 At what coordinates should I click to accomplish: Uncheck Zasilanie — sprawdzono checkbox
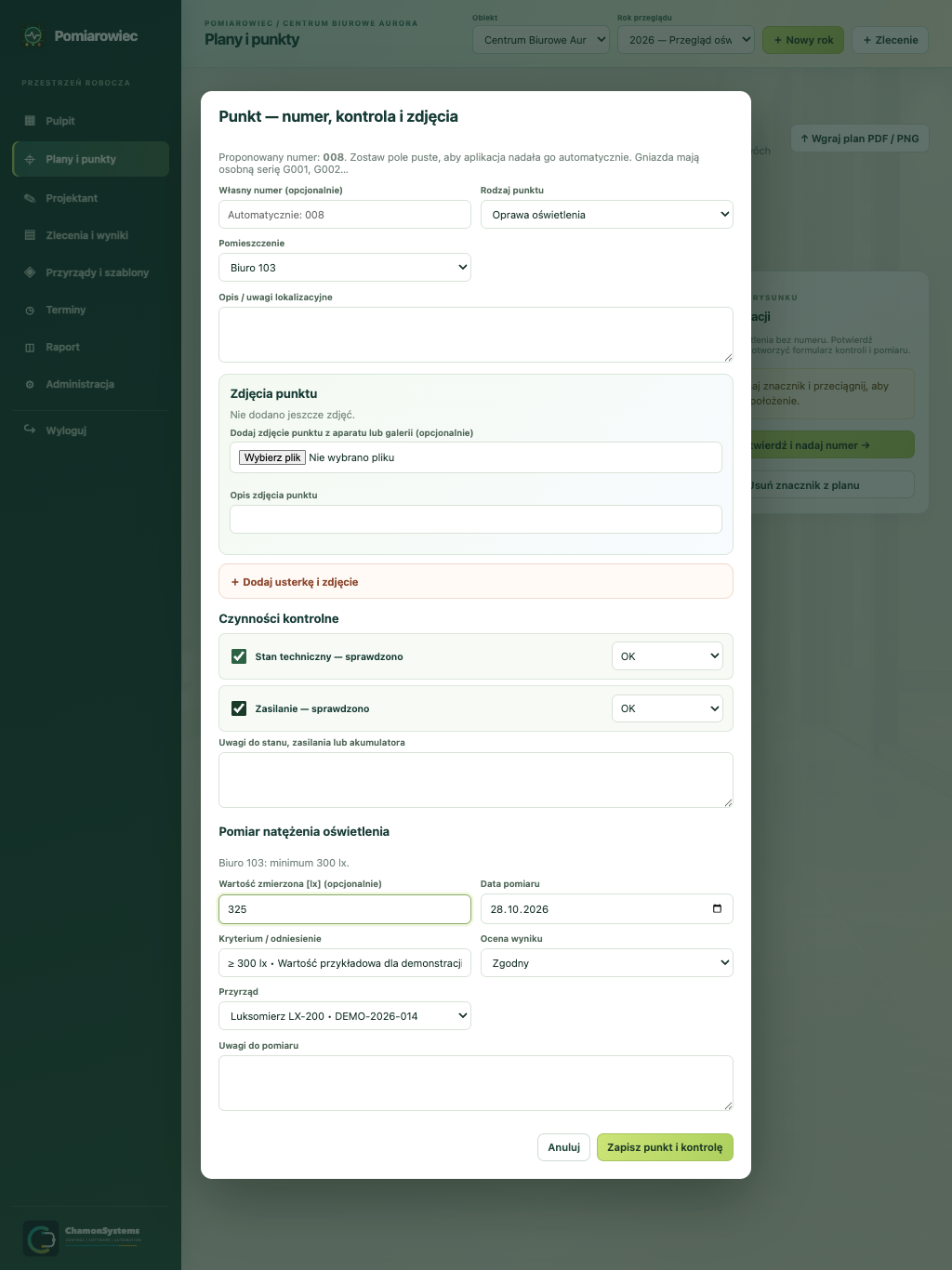tap(239, 708)
